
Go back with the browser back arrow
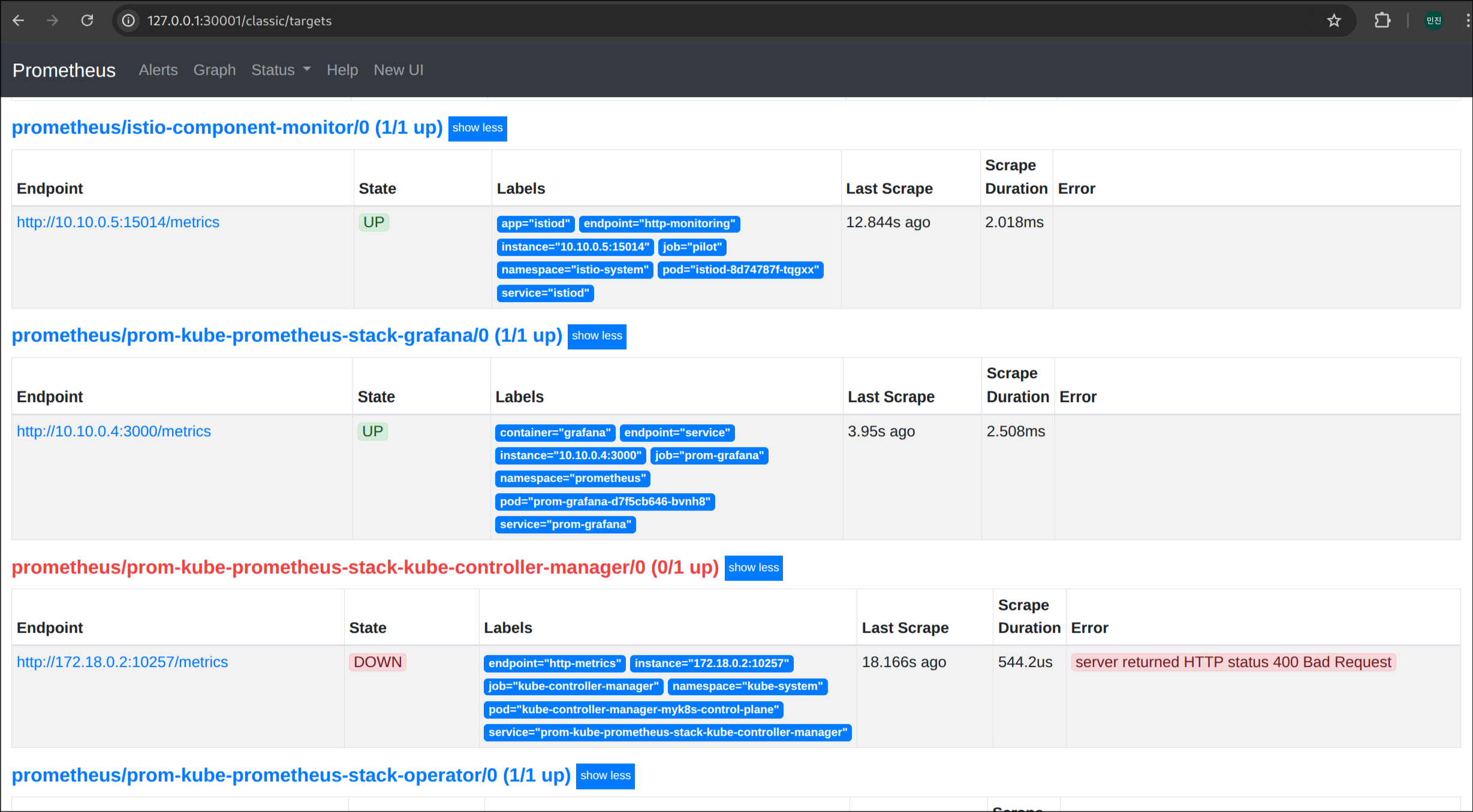point(19,20)
